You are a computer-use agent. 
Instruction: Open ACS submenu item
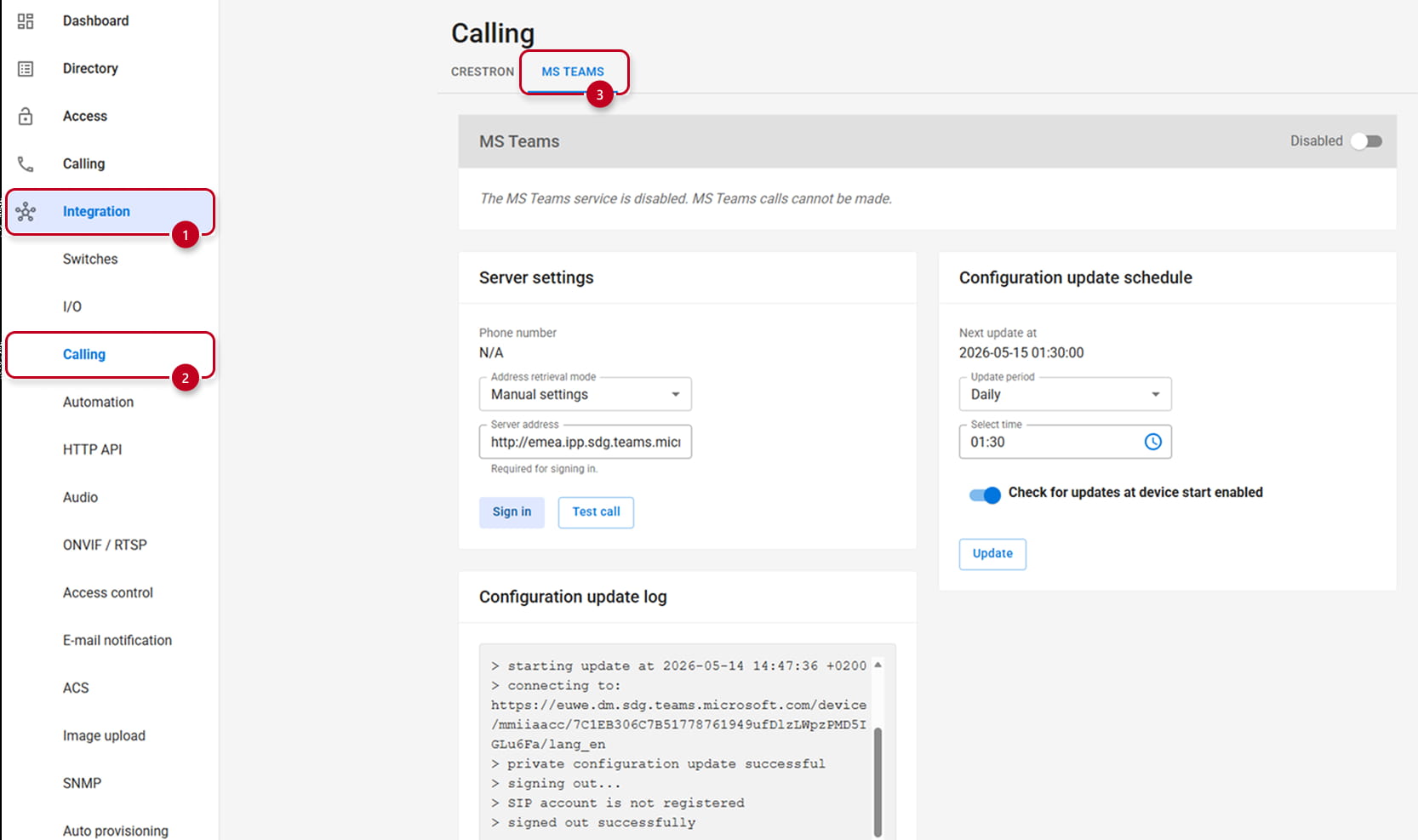76,688
